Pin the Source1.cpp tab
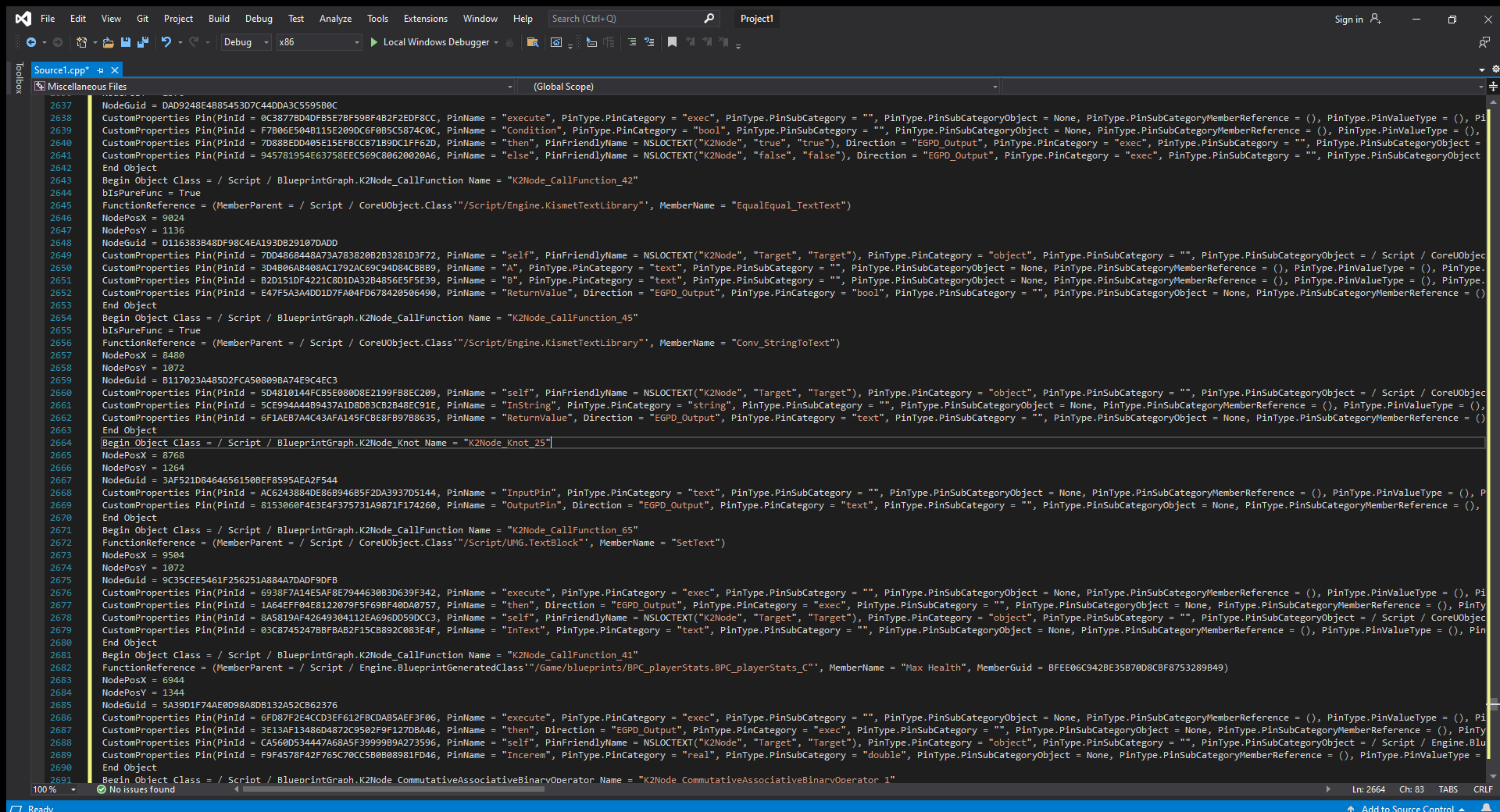1500x812 pixels. [101, 70]
